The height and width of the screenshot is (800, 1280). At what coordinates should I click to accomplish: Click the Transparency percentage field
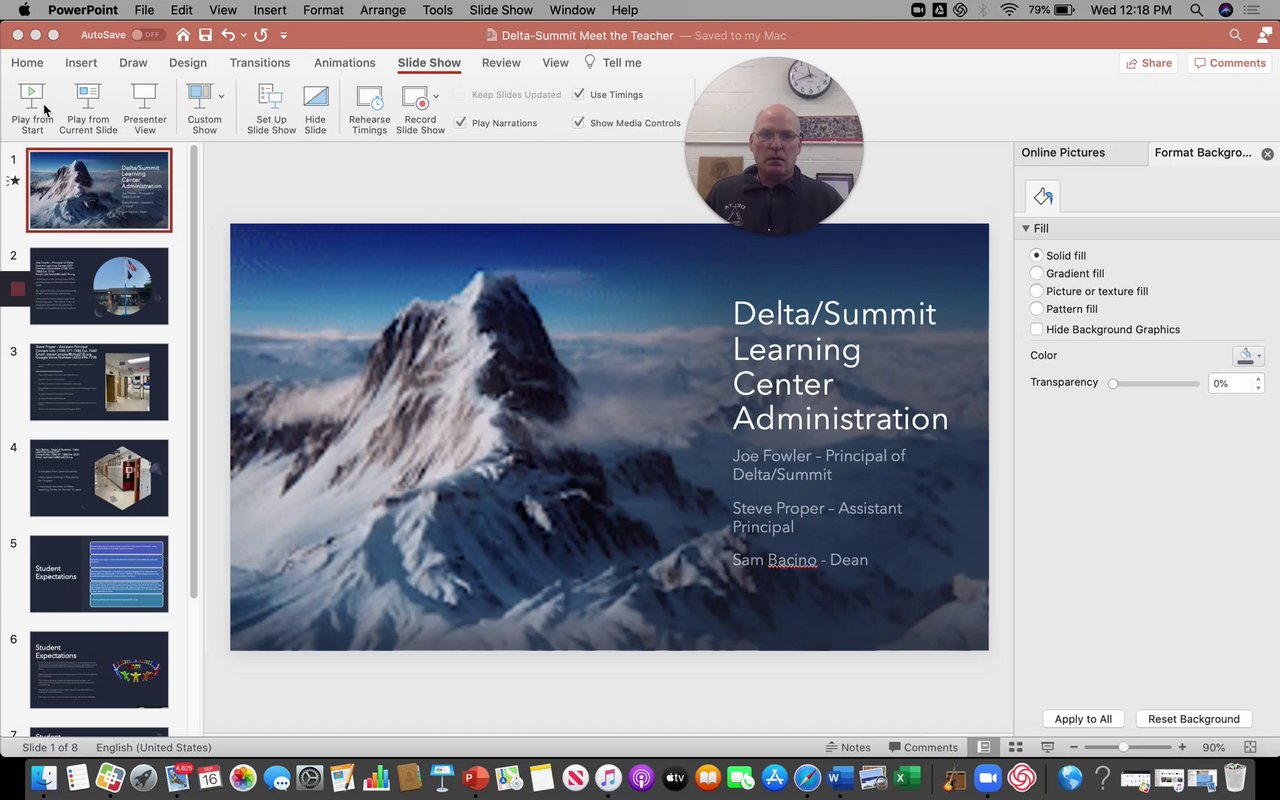tap(1230, 383)
